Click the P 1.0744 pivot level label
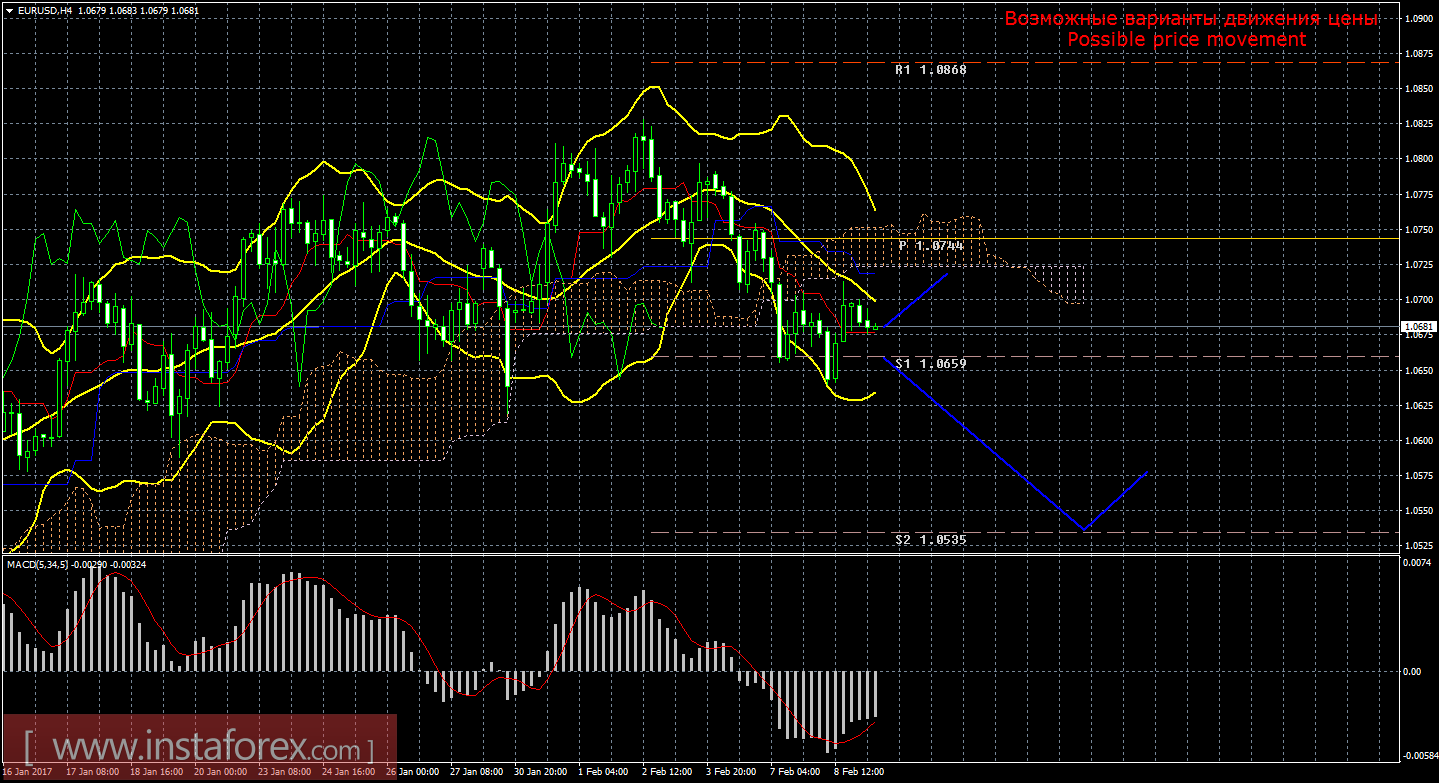 click(x=930, y=245)
